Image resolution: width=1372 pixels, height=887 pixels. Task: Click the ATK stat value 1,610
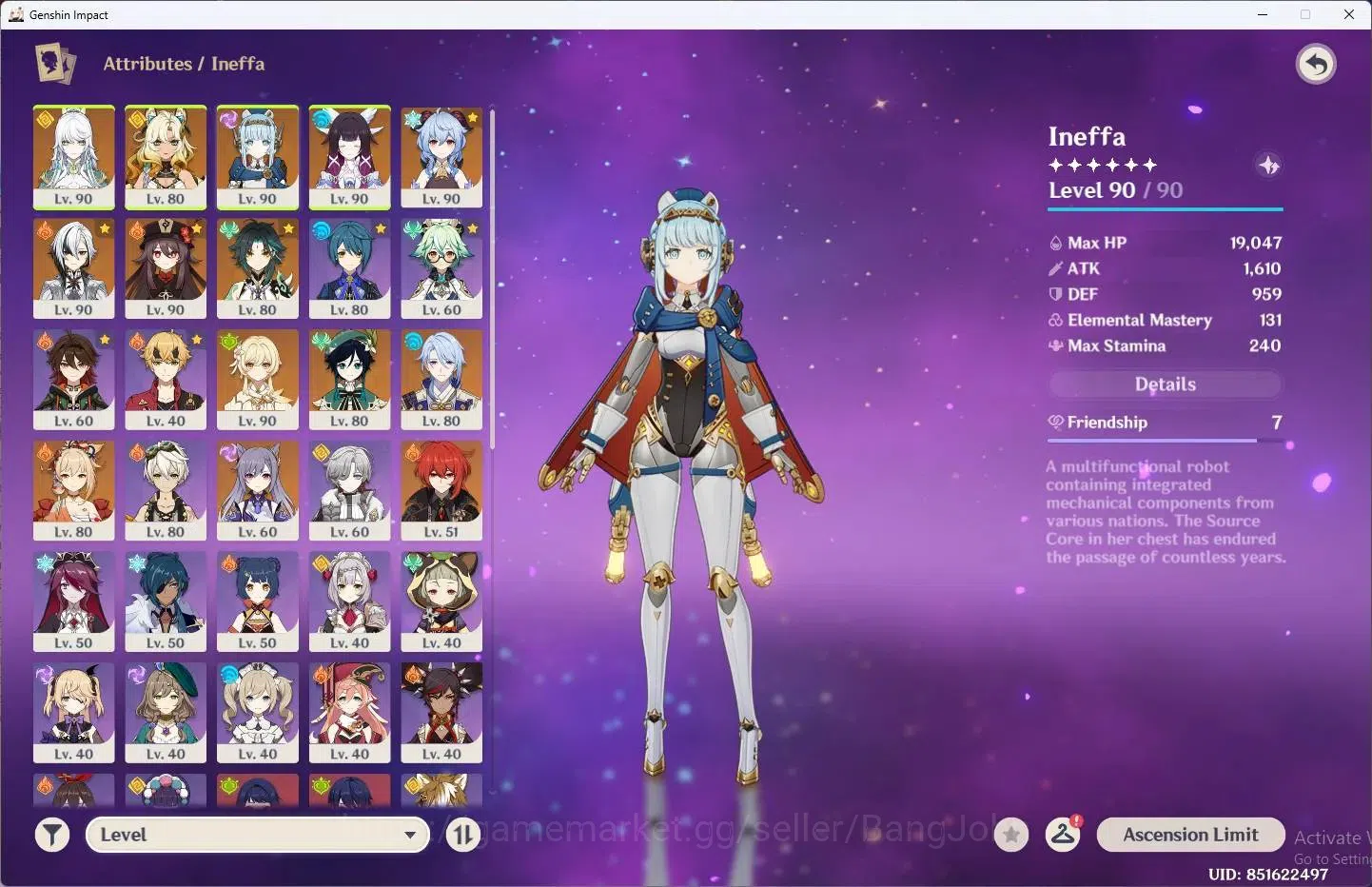[1262, 268]
